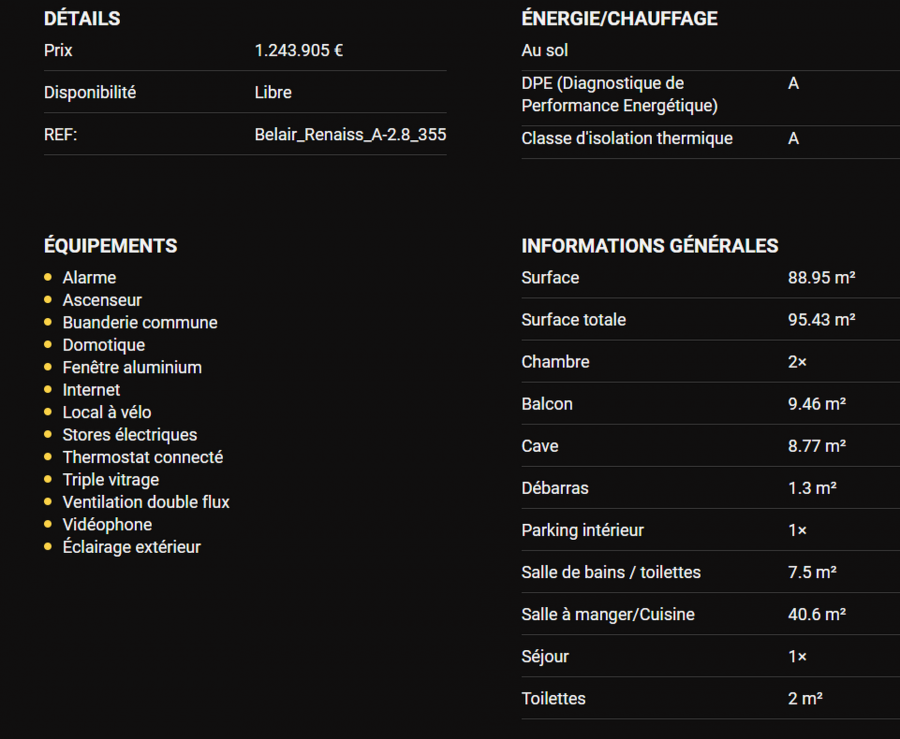The height and width of the screenshot is (739, 900).
Task: Select the Salle à manger/Cuisine row
Action: pos(608,614)
